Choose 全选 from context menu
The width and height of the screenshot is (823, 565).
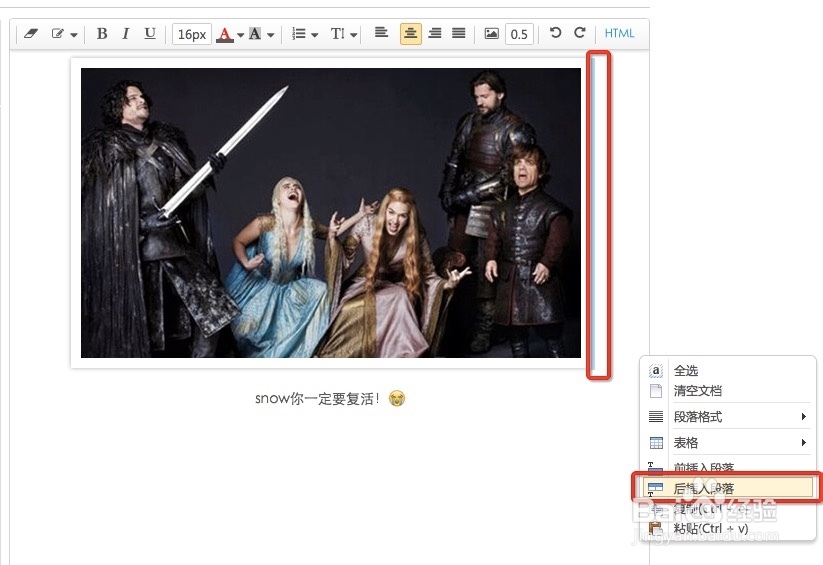tap(727, 371)
